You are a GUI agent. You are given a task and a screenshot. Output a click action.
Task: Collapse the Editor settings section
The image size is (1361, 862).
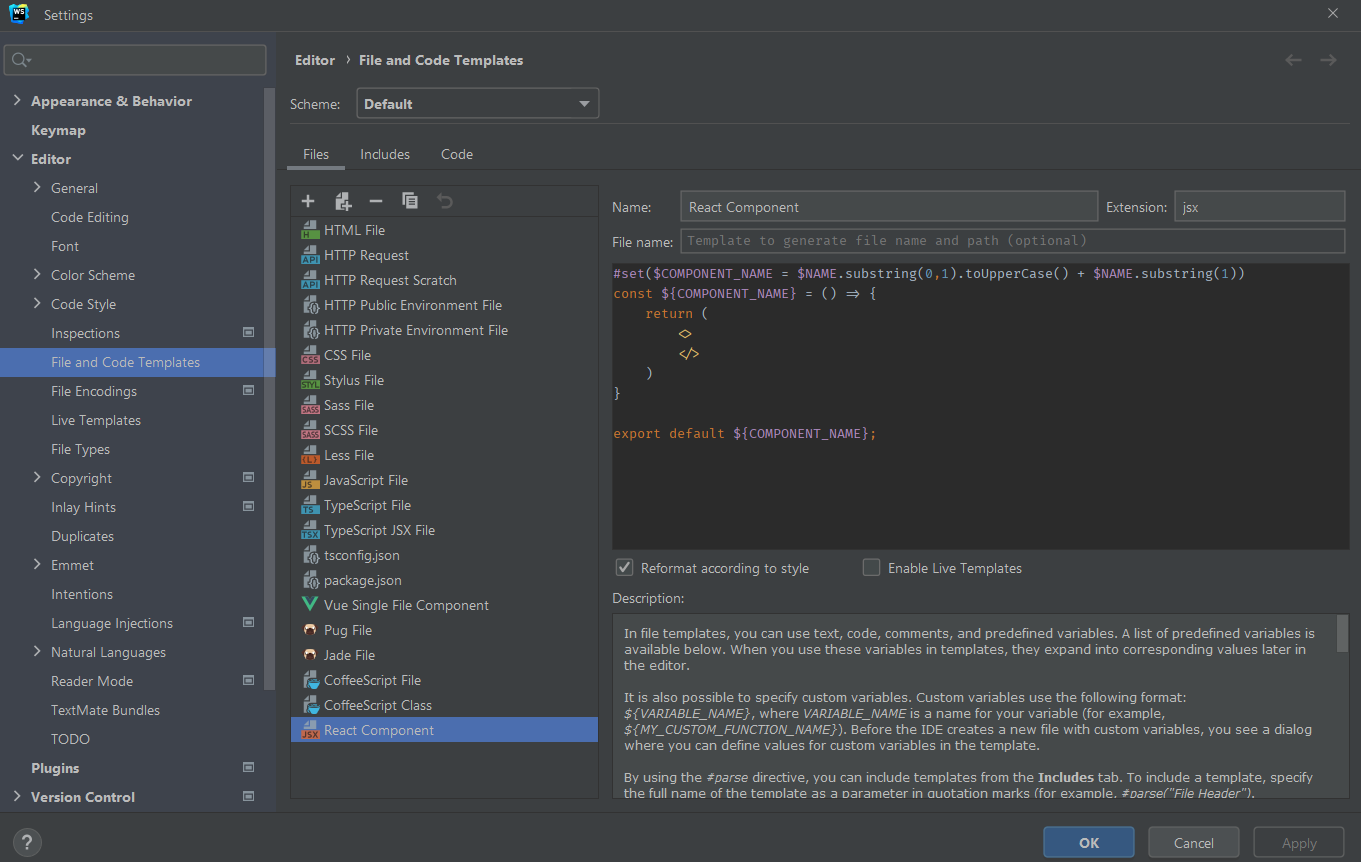tap(17, 159)
